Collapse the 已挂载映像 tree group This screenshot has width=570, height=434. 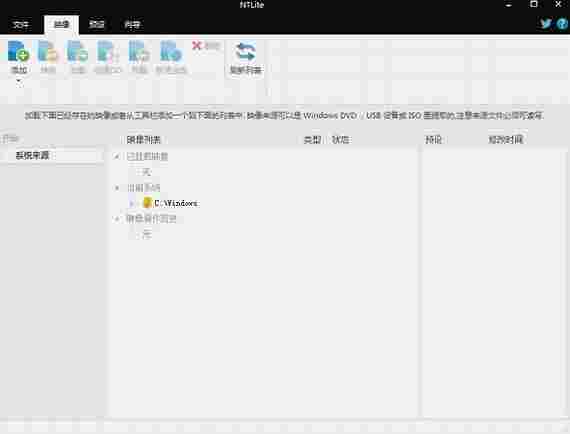point(117,157)
